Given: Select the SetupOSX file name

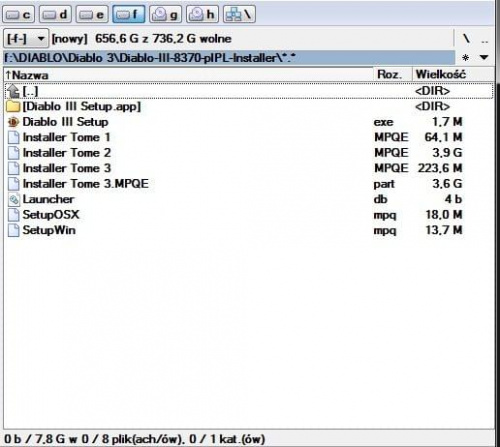Looking at the screenshot, I should coord(51,215).
